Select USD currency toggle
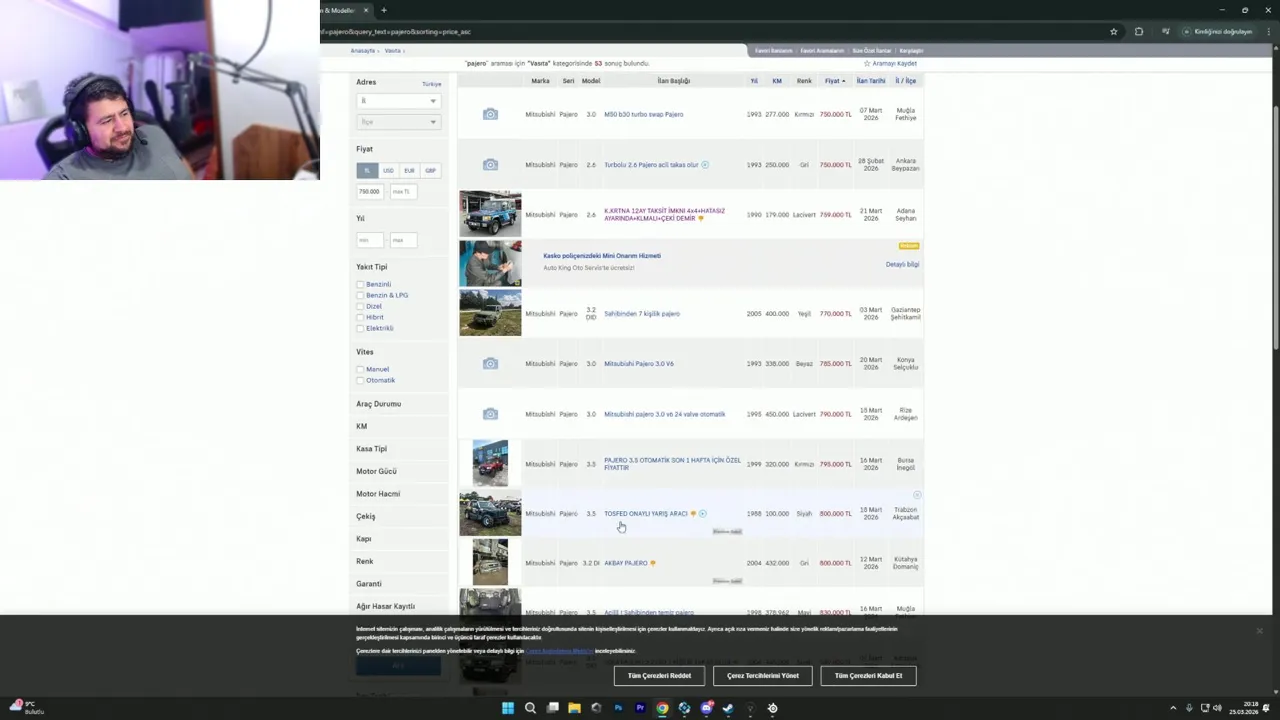 pyautogui.click(x=388, y=170)
